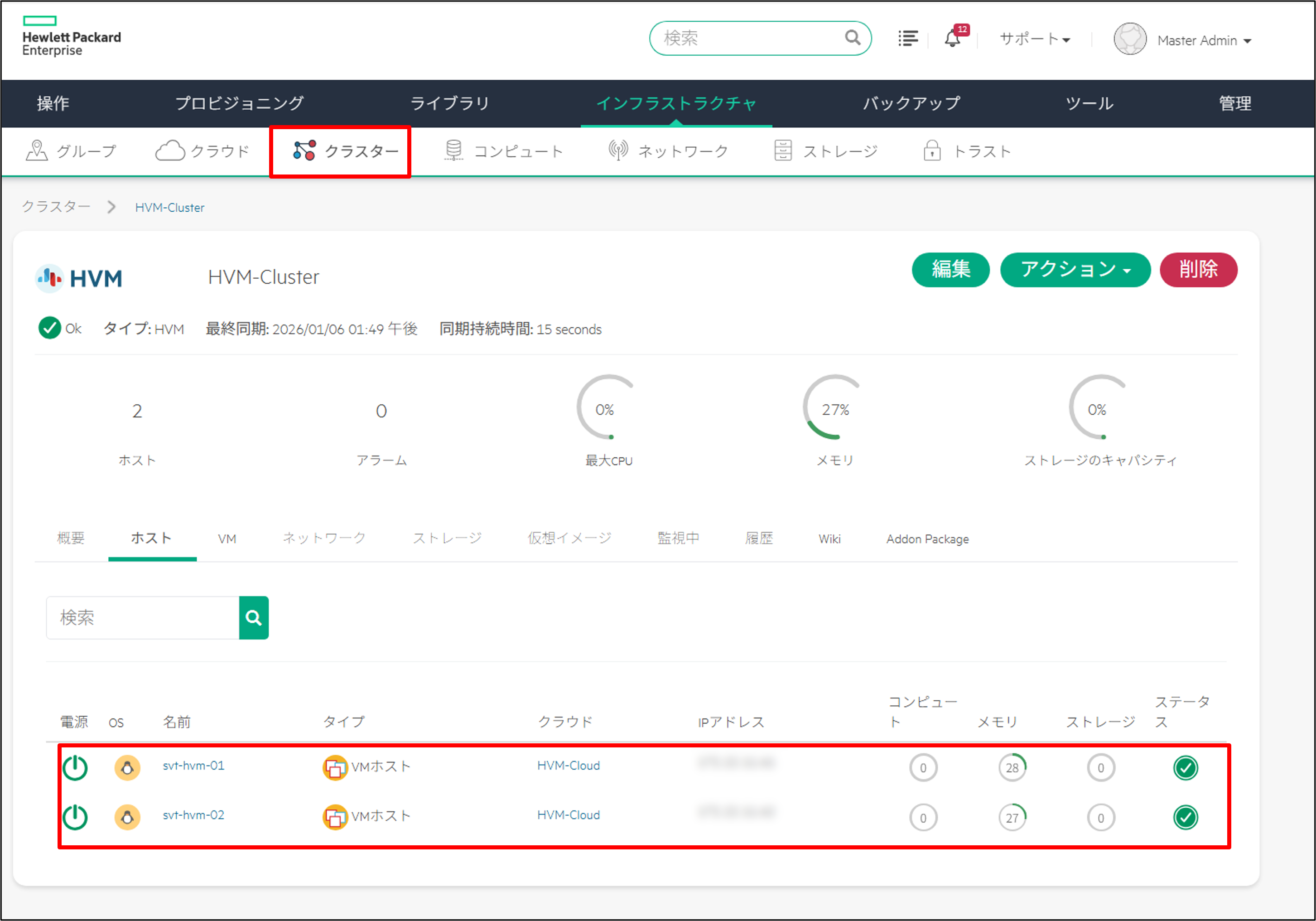This screenshot has height=921, width=1316.
Task: Open the activity list icon in header
Action: tap(907, 39)
